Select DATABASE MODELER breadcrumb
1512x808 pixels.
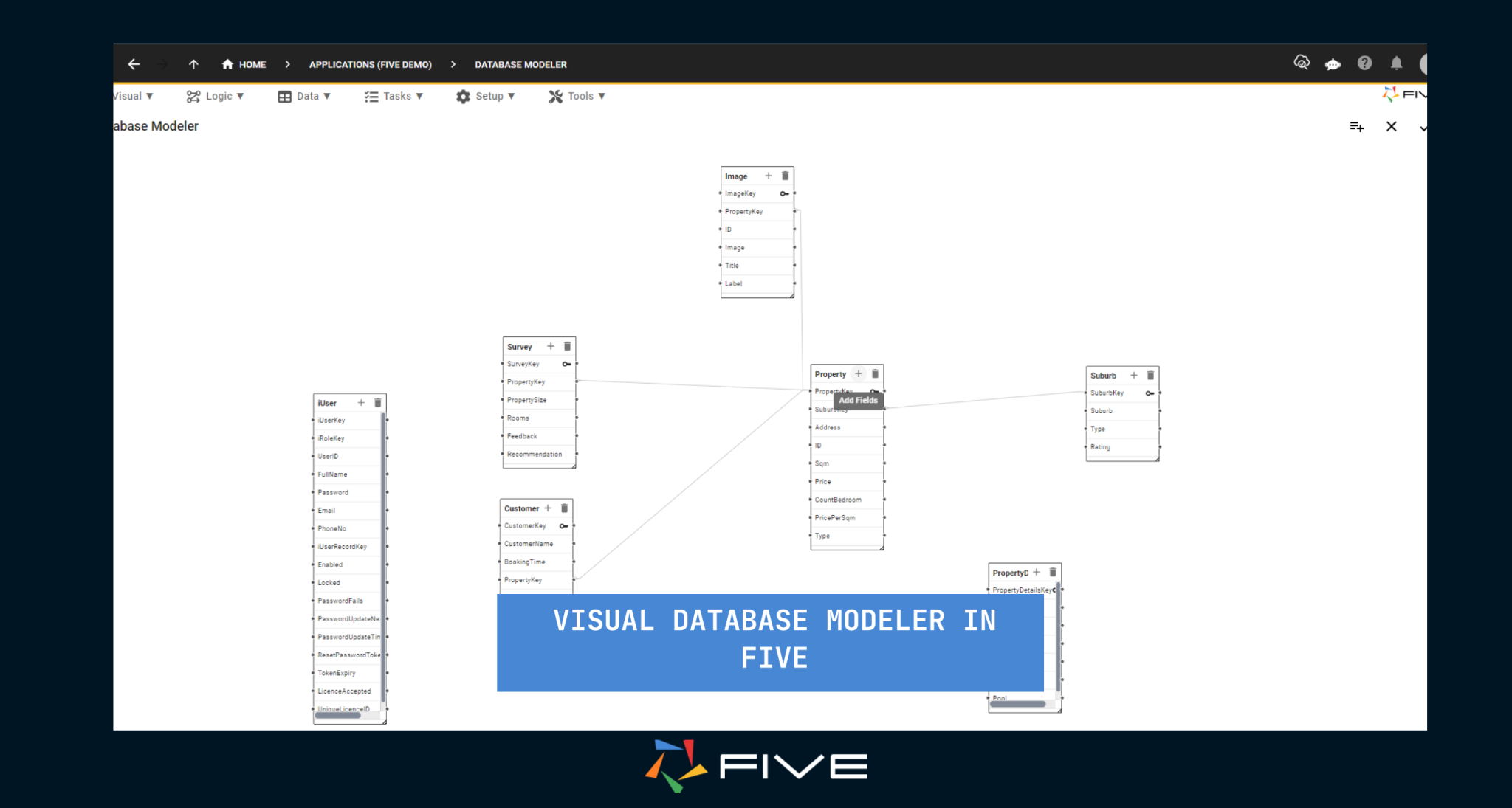coord(520,64)
